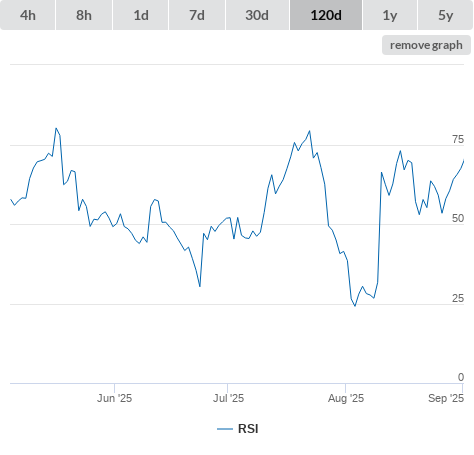Open the 1y time range
The height and width of the screenshot is (455, 474).
click(x=390, y=15)
